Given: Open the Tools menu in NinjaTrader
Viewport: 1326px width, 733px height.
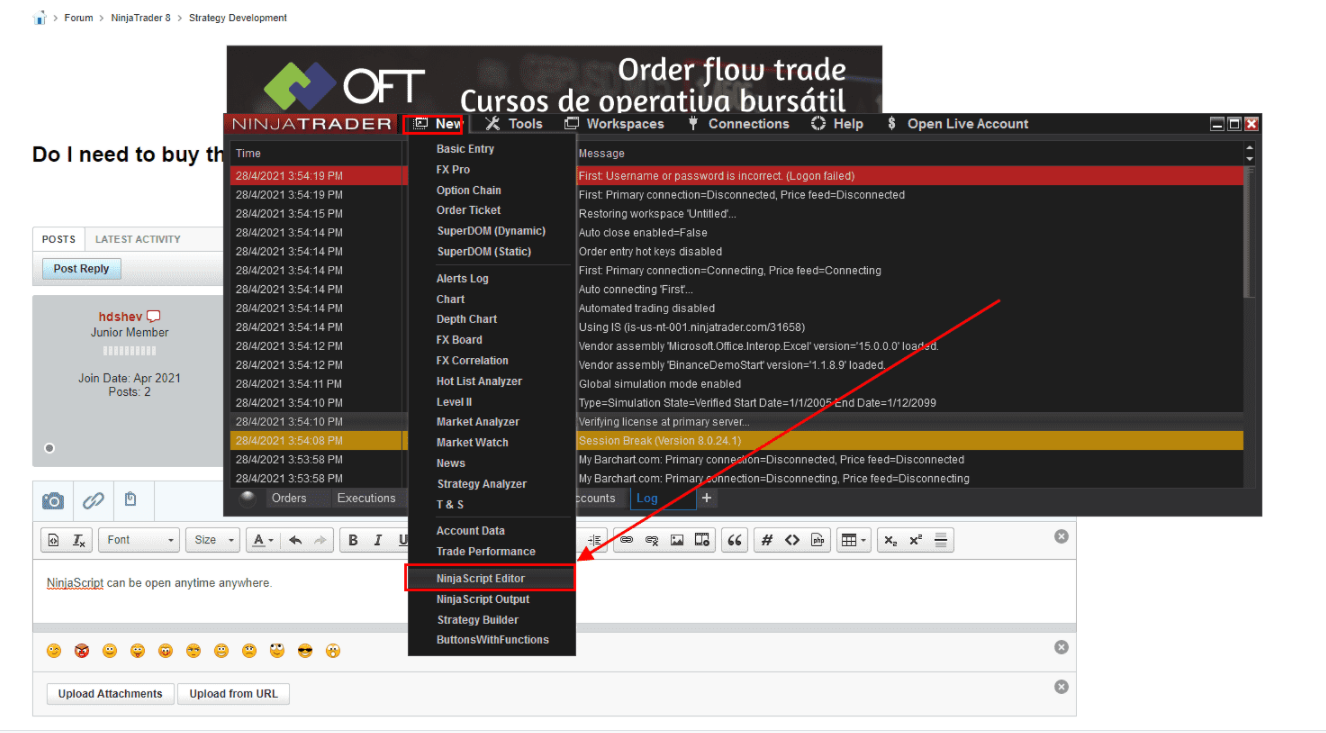Looking at the screenshot, I should point(514,124).
